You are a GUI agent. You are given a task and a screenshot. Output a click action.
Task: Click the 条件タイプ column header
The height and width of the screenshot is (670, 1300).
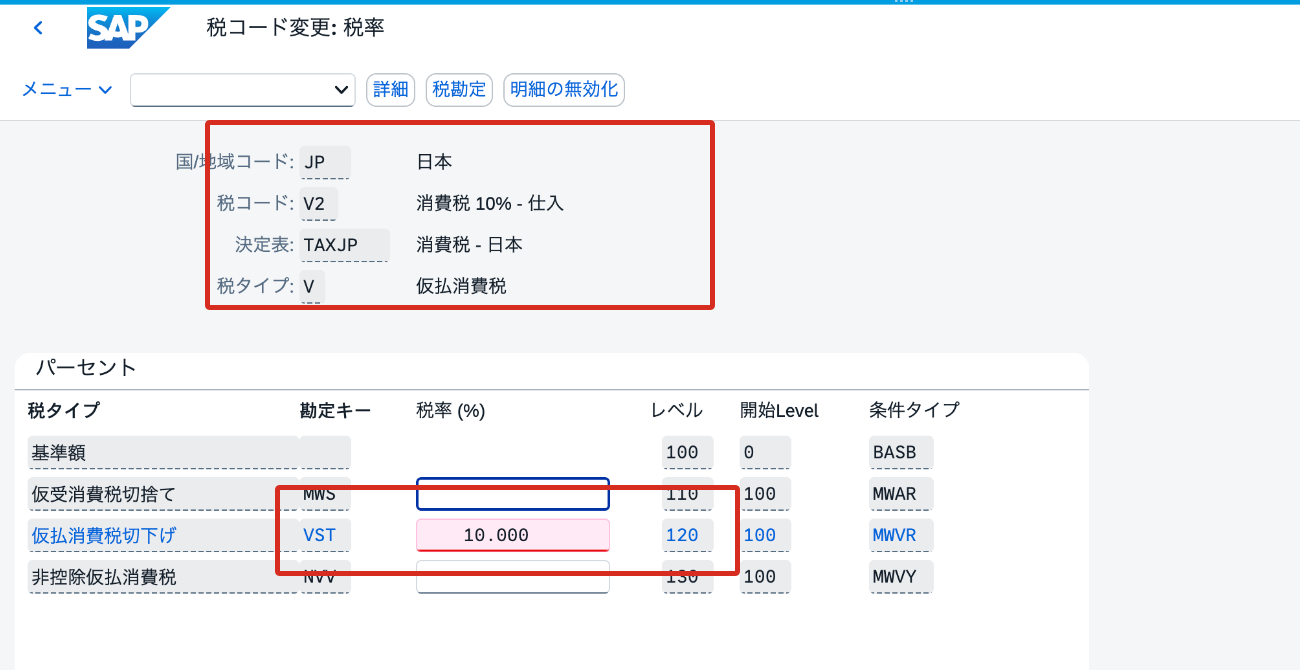coord(914,410)
